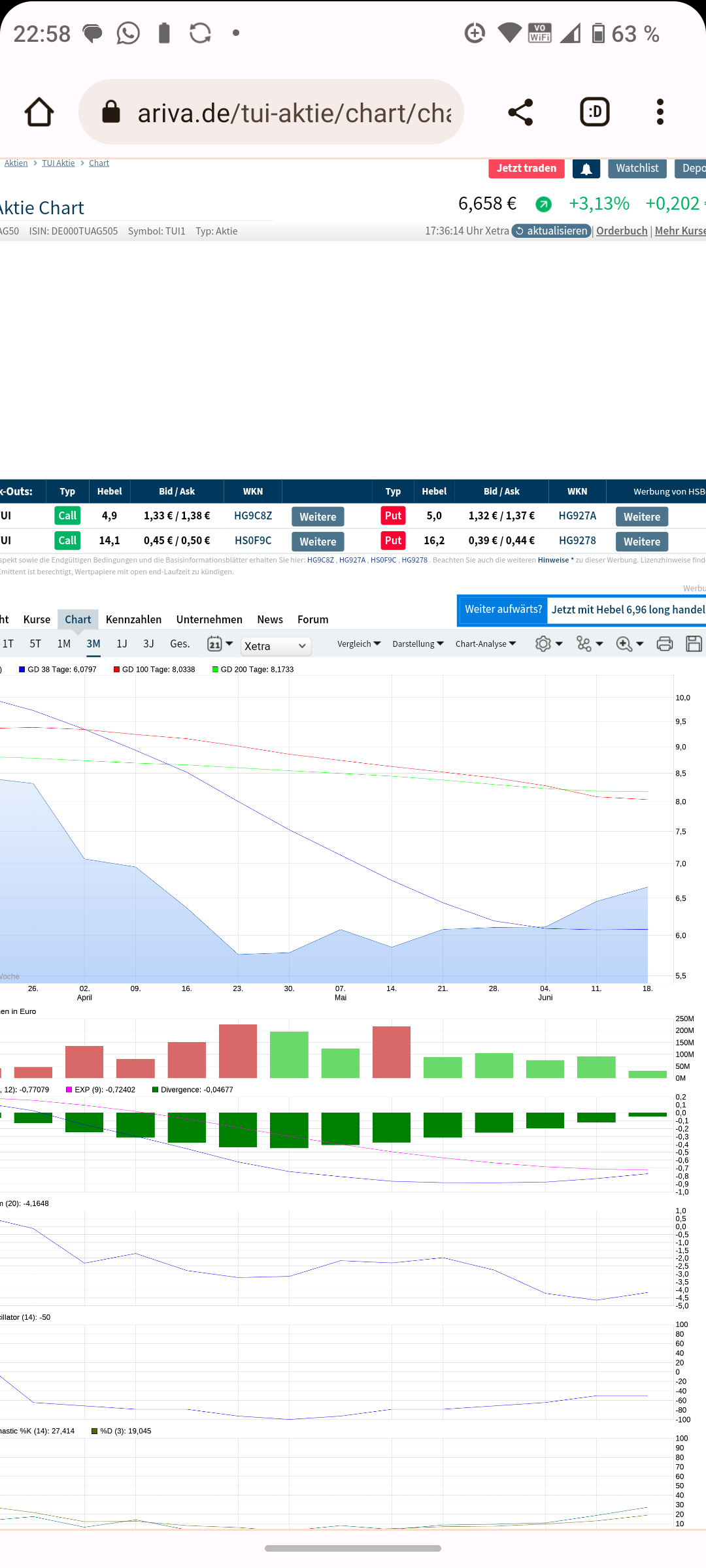This screenshot has height=1568, width=706.
Task: Open WKN HG9278 put link
Action: coord(577,540)
